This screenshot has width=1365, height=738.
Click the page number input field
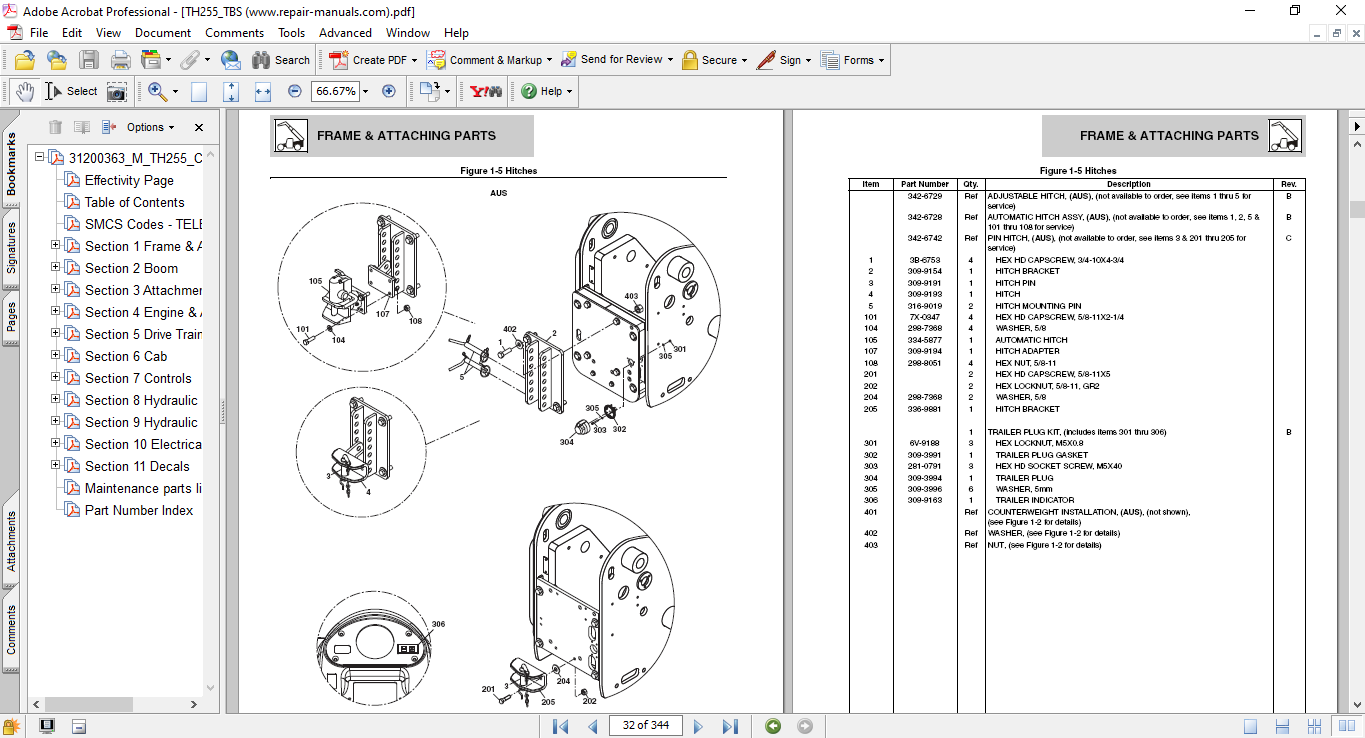[643, 725]
